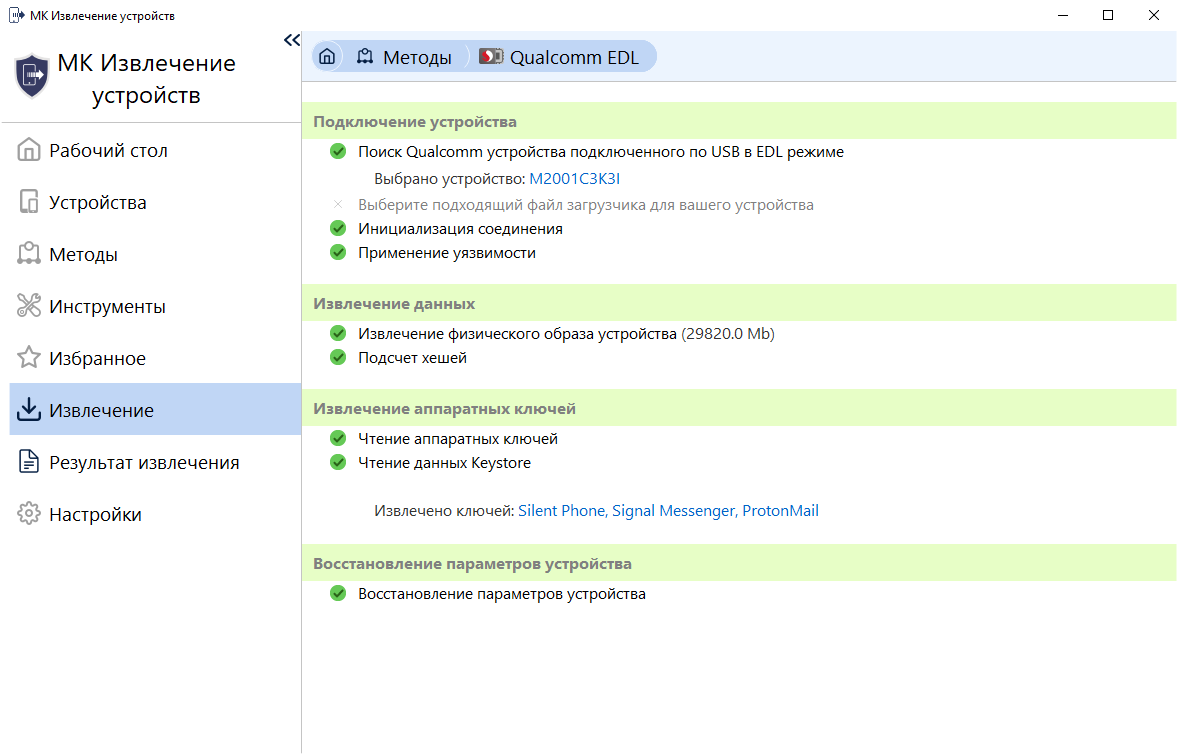Open Избранное in sidebar
This screenshot has width=1178, height=755.
coord(156,358)
